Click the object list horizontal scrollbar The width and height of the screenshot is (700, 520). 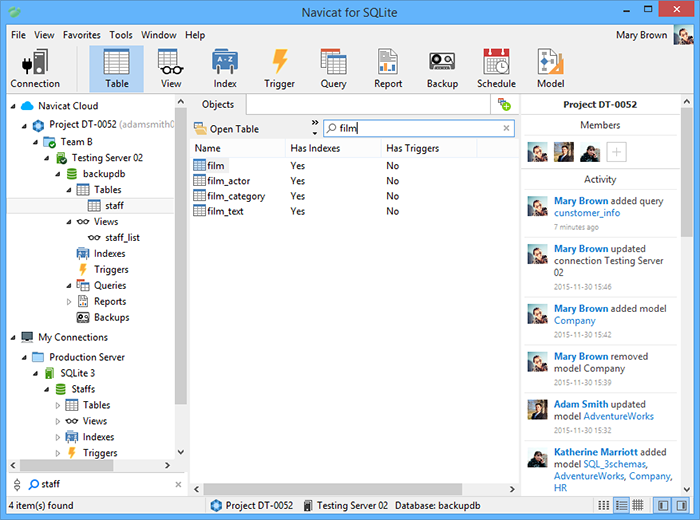(x=333, y=489)
